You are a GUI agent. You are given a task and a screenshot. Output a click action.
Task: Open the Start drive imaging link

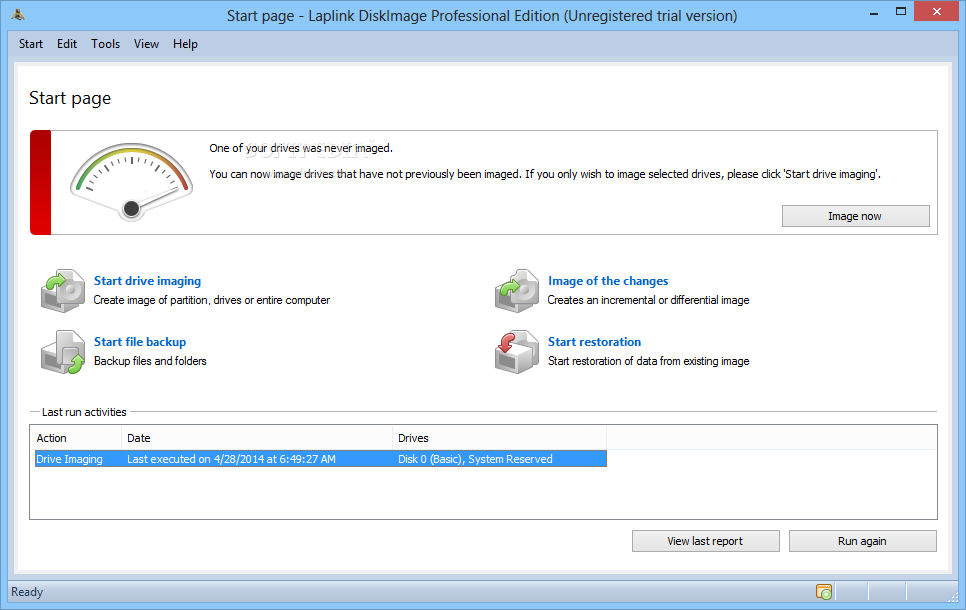click(x=147, y=281)
